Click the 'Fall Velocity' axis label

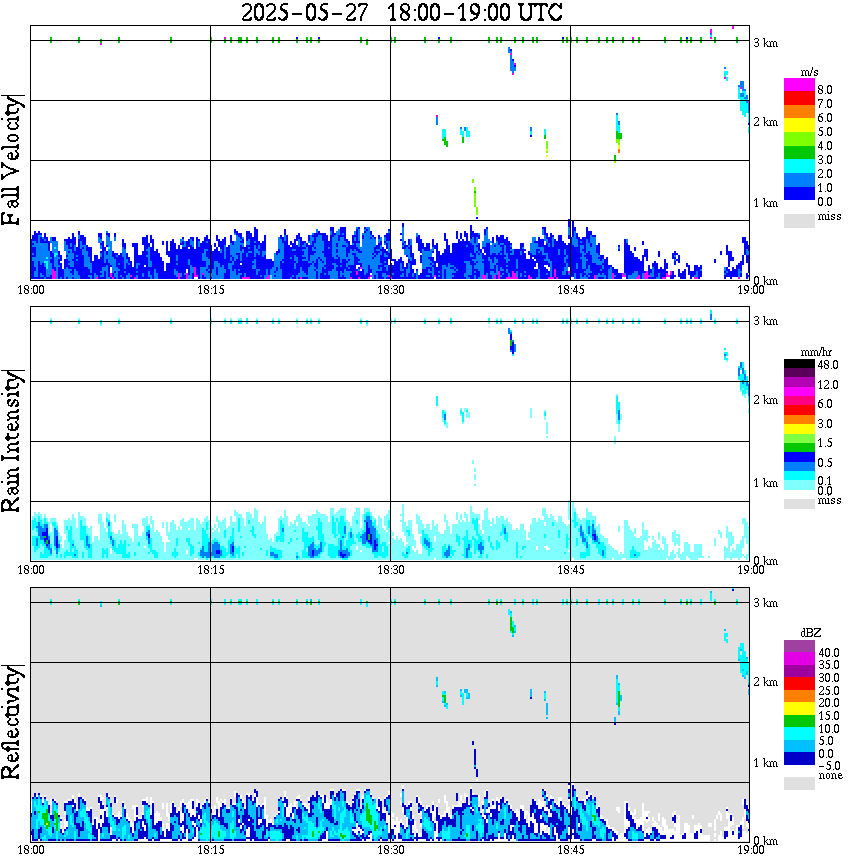pos(12,160)
